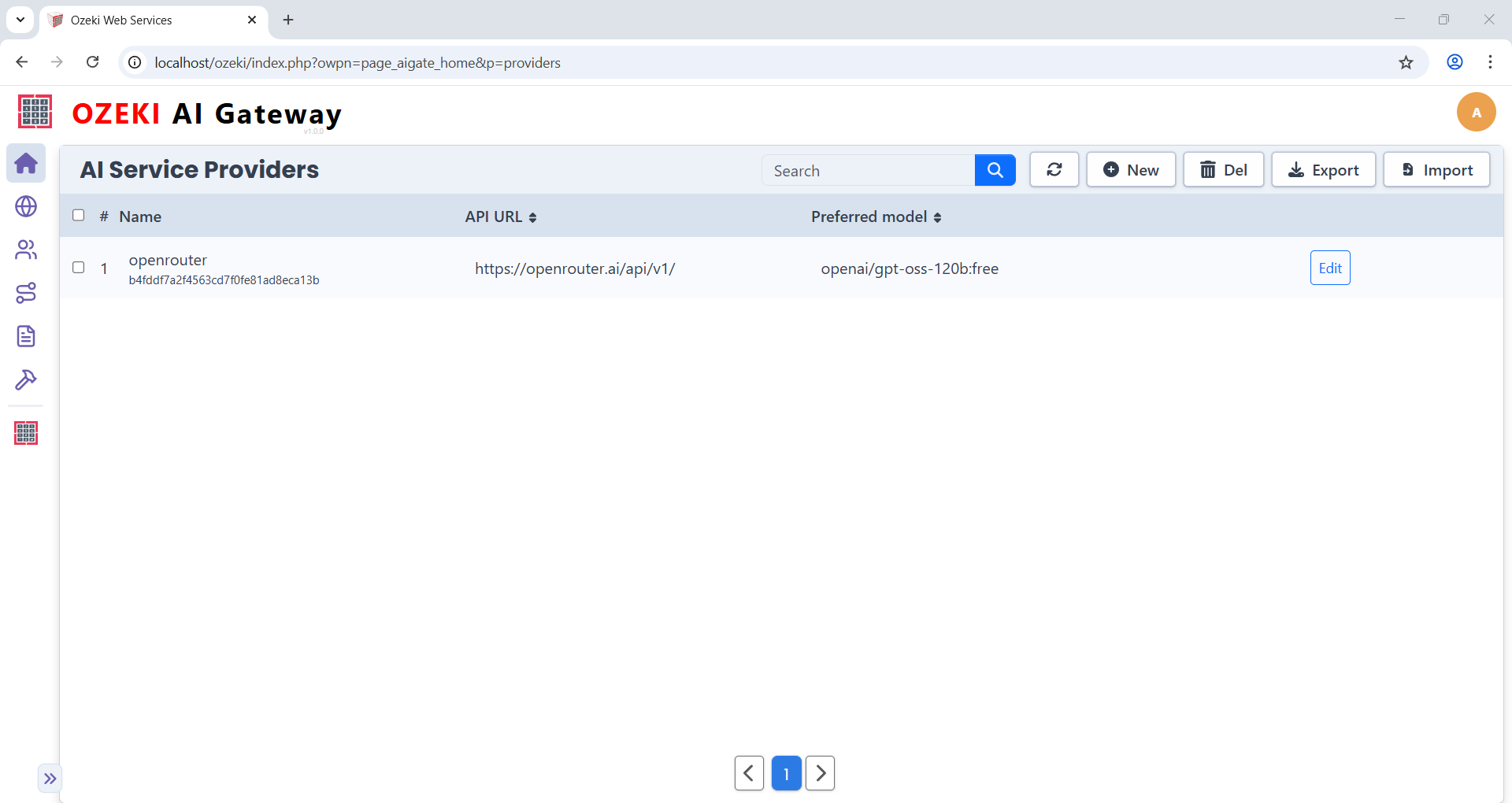Sort by API URL column
The height and width of the screenshot is (803, 1512).
[501, 216]
